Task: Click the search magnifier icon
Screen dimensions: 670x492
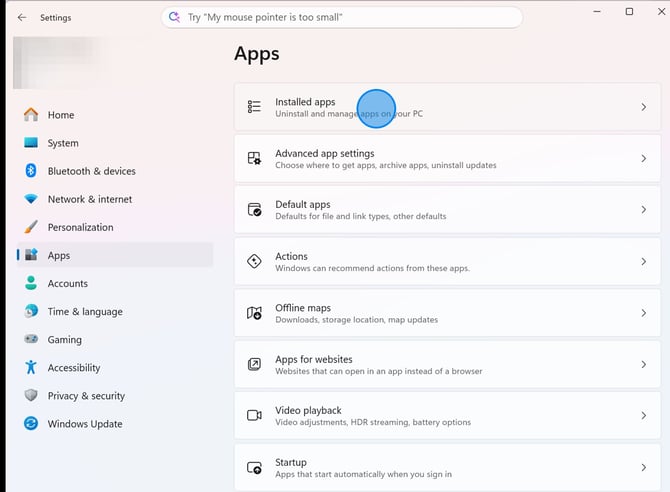Action: [174, 17]
